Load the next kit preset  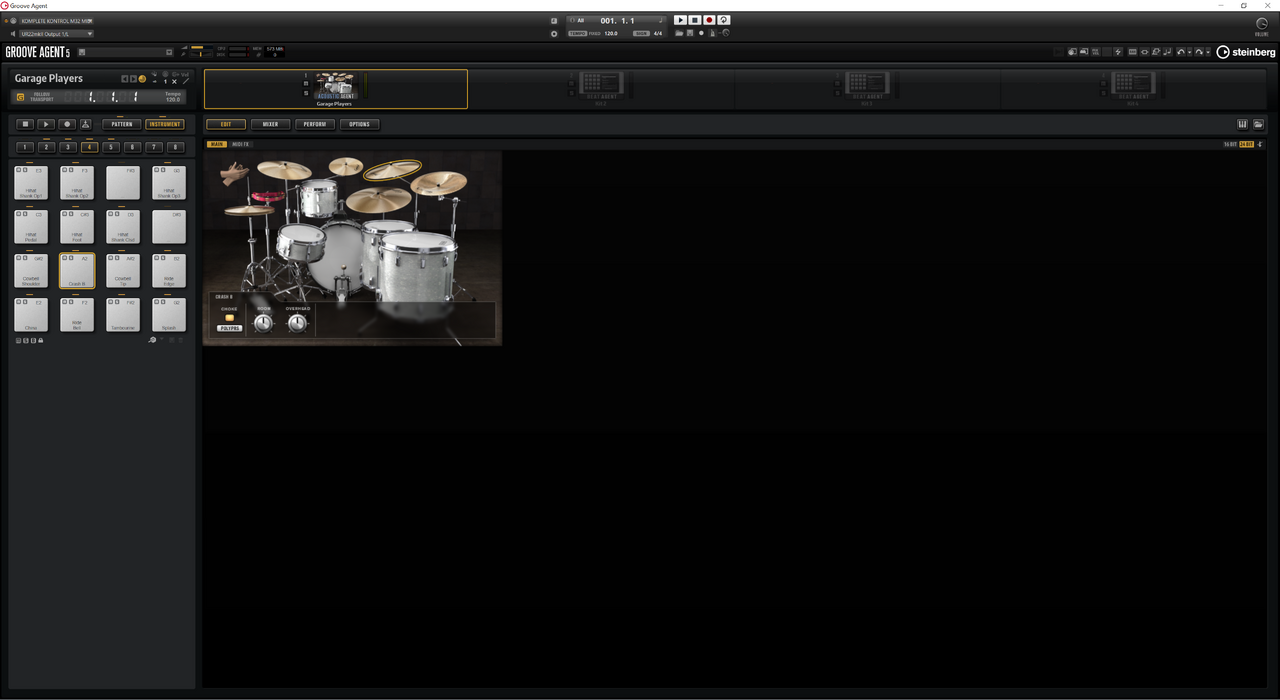click(133, 79)
